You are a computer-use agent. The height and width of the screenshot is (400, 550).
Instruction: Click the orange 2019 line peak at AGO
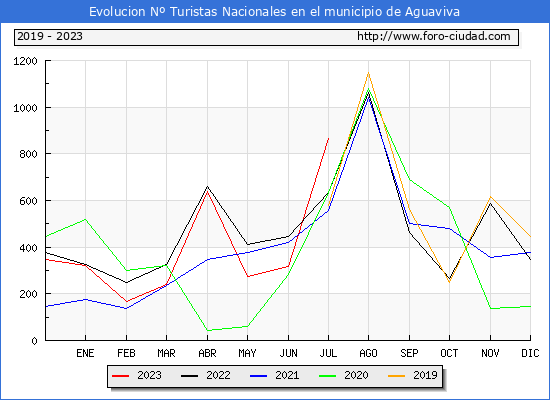[x=368, y=73]
